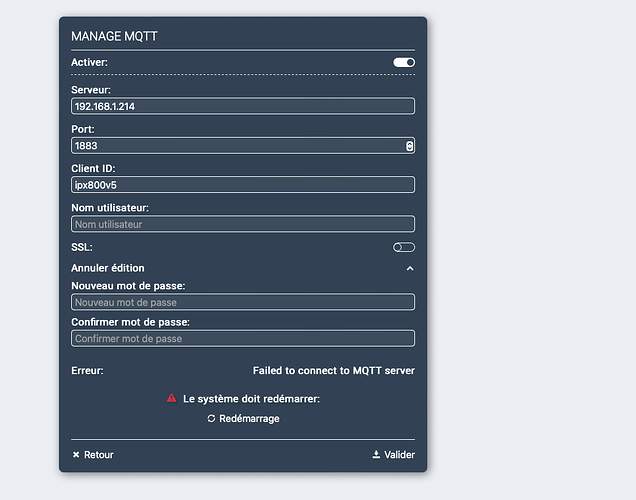Click the 'Failed to connect to MQTT server' message

coord(334,371)
